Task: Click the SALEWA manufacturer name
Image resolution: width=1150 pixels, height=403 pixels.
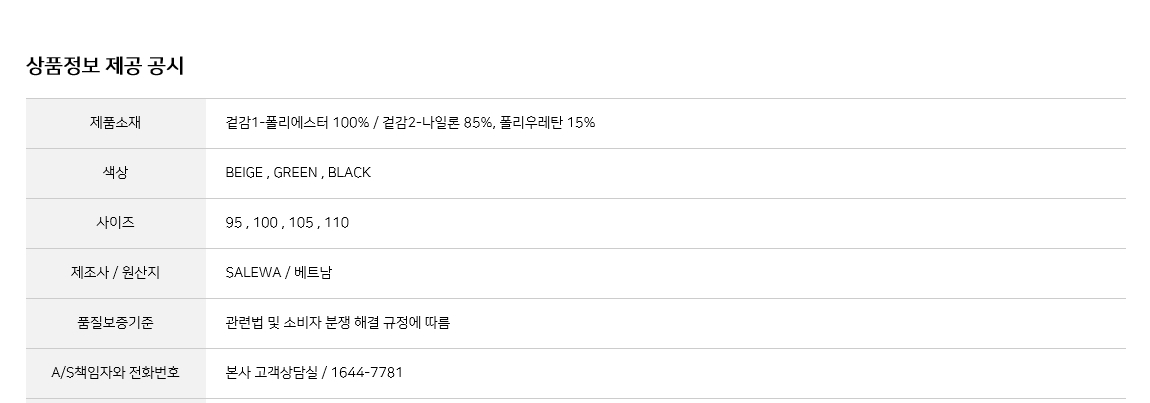Action: tap(253, 273)
